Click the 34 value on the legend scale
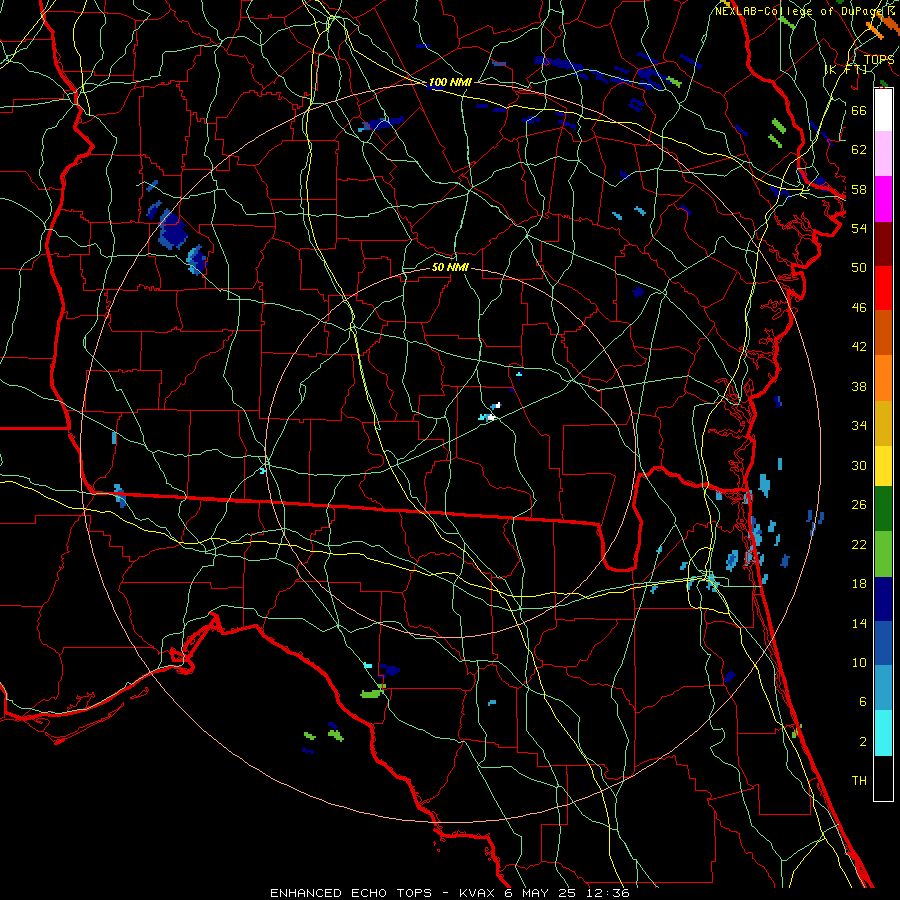 (859, 426)
